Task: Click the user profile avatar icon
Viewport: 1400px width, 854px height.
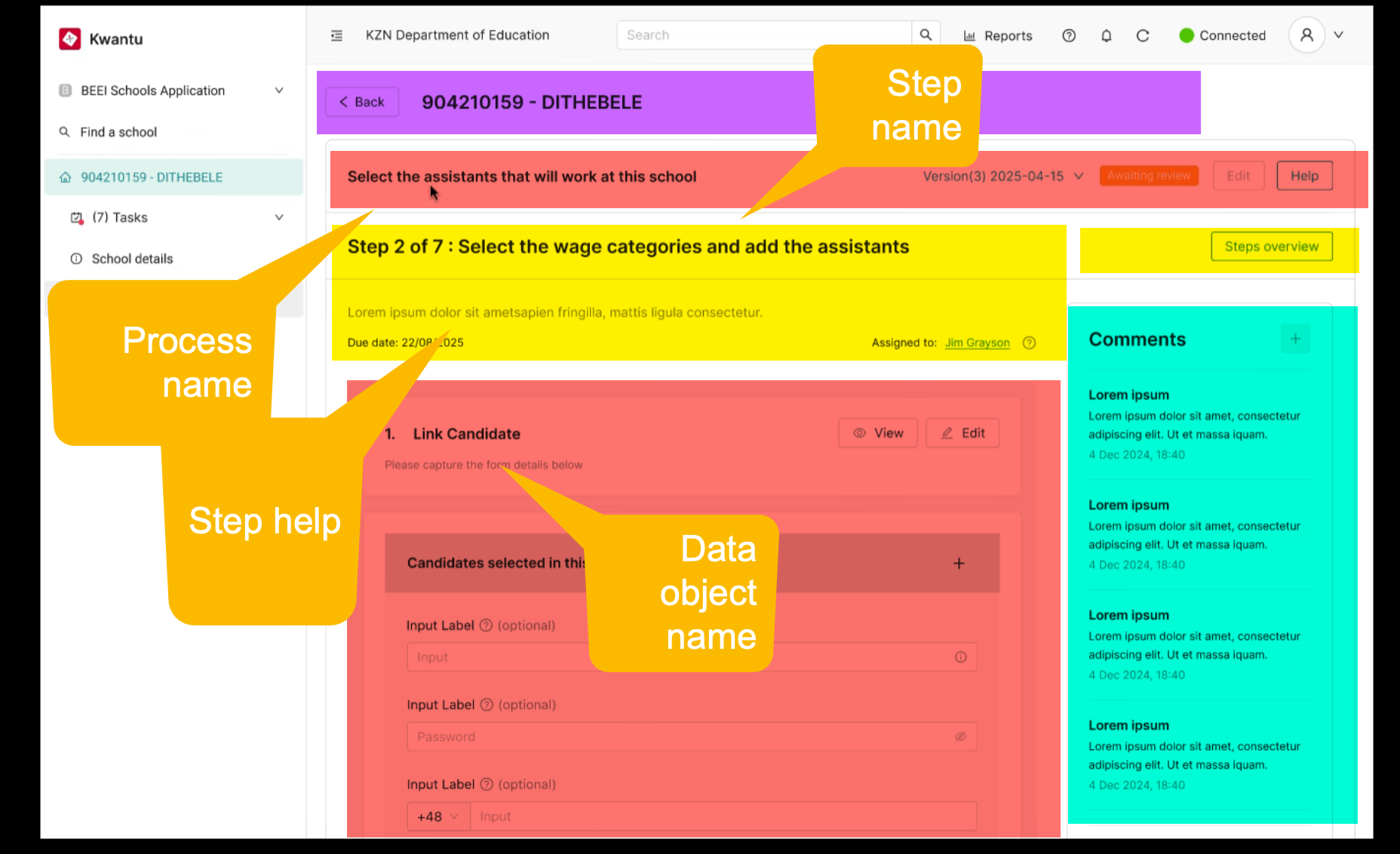Action: click(x=1306, y=35)
